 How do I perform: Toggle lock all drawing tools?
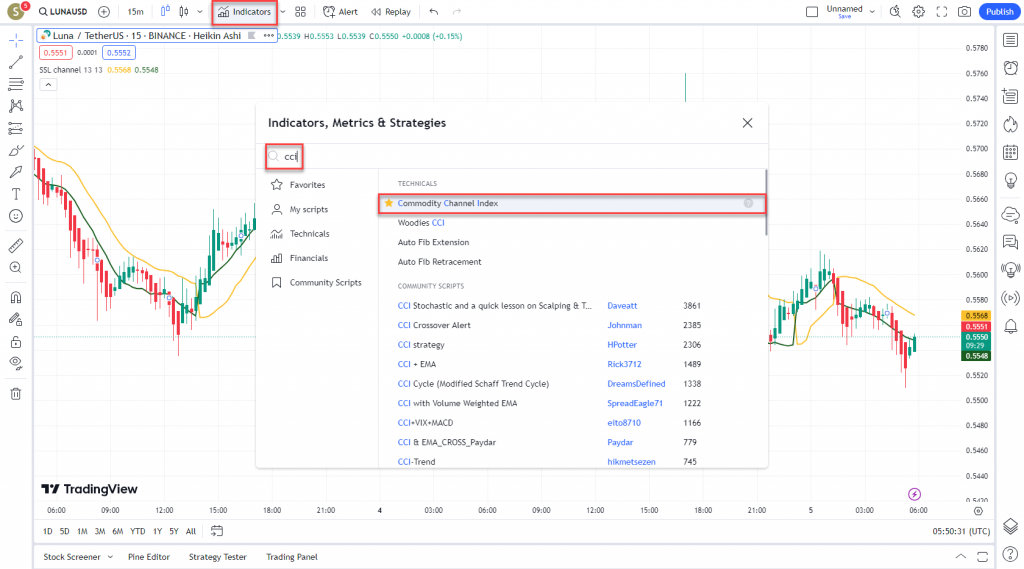point(16,342)
